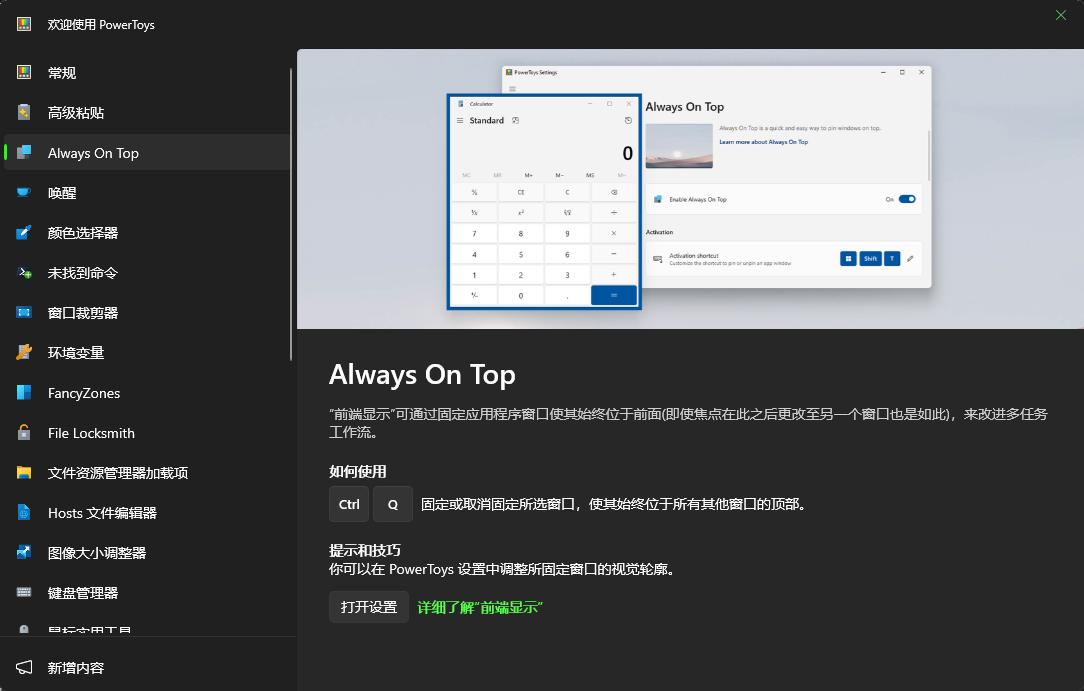Open the FancyZones page
Viewport: 1084px width, 691px height.
click(147, 392)
